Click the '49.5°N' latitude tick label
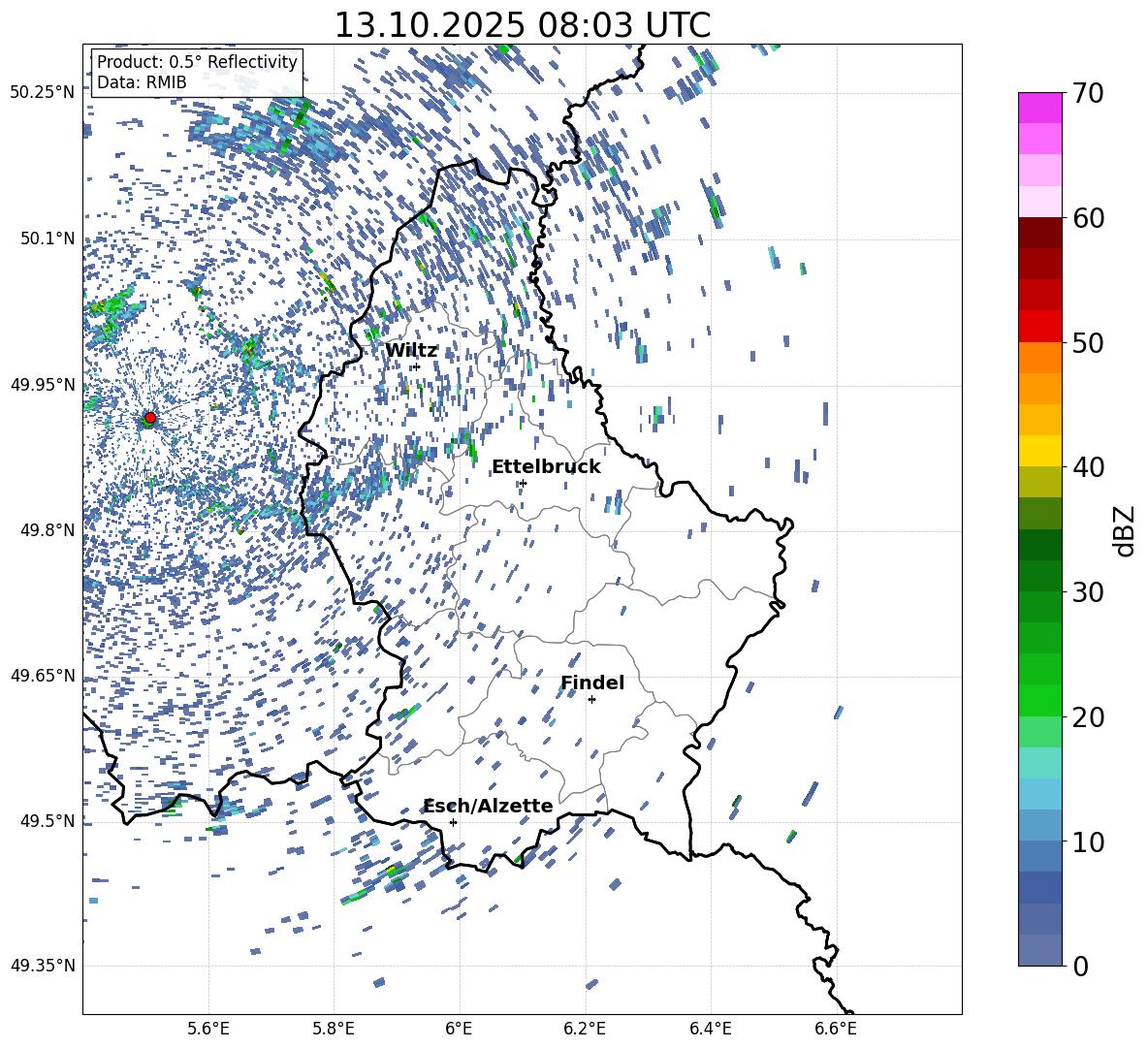The width and height of the screenshot is (1148, 1048). pyautogui.click(x=47, y=821)
